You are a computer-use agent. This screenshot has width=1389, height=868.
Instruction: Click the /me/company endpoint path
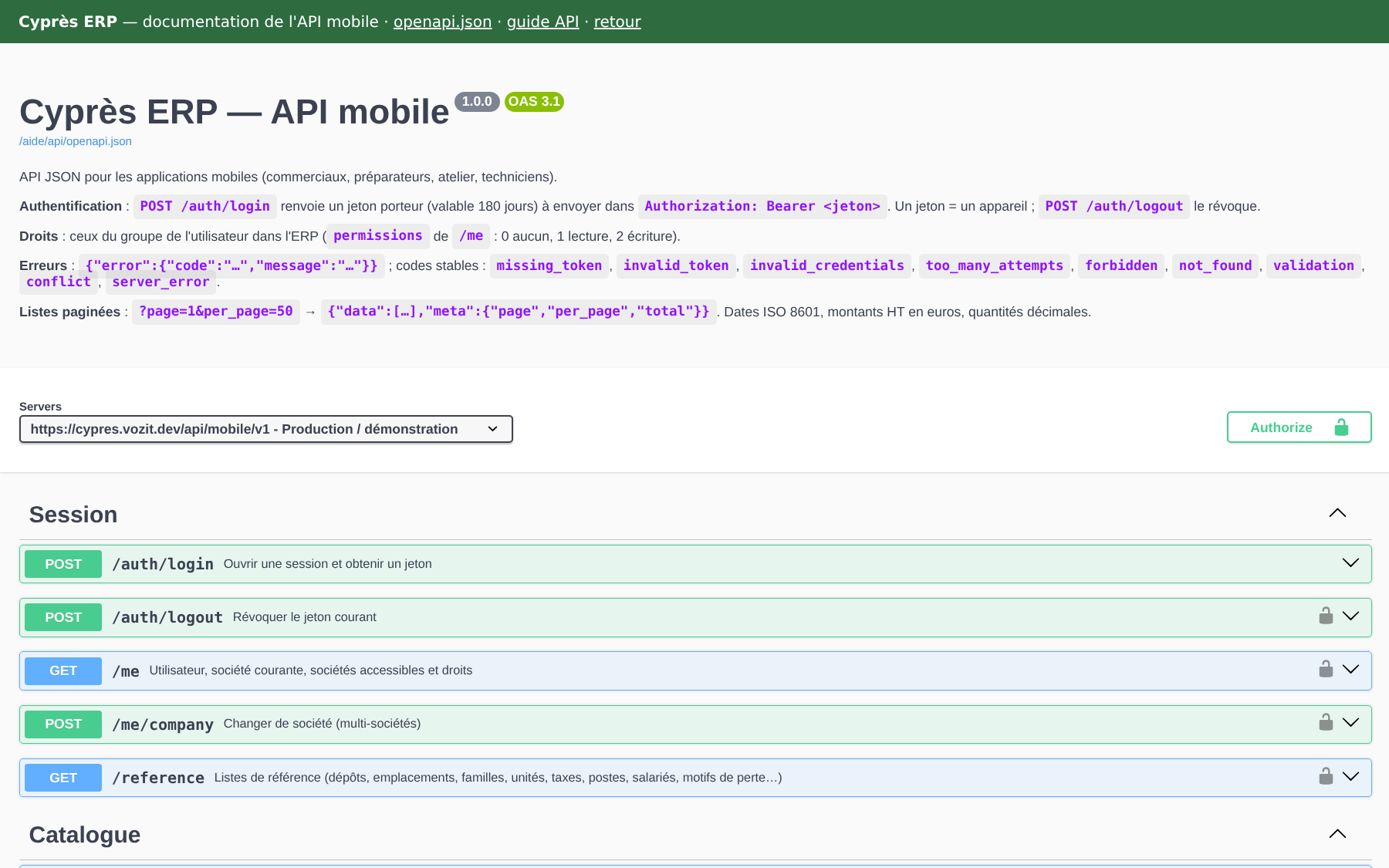163,724
